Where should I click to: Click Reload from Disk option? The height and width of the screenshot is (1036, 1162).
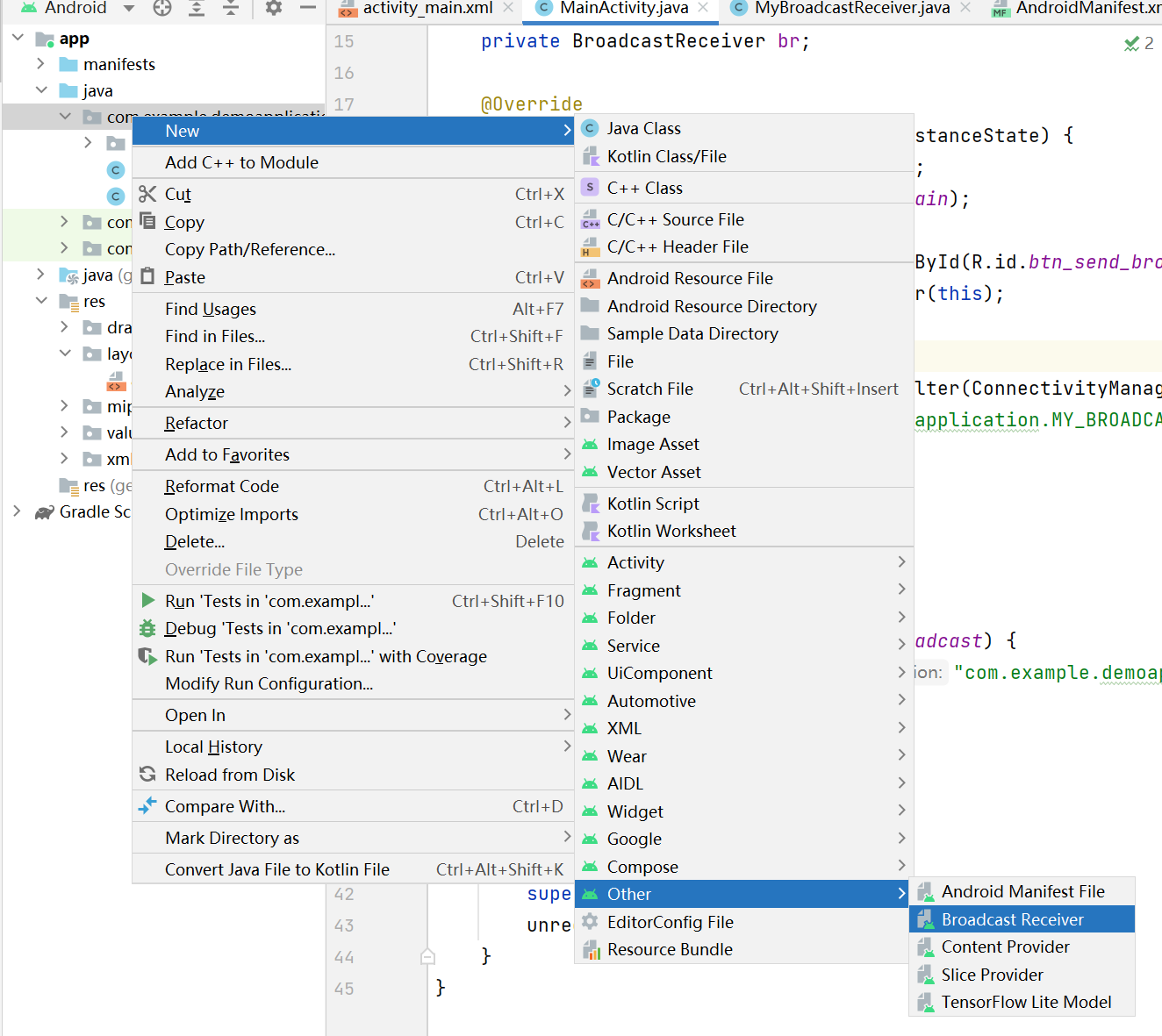pyautogui.click(x=230, y=775)
